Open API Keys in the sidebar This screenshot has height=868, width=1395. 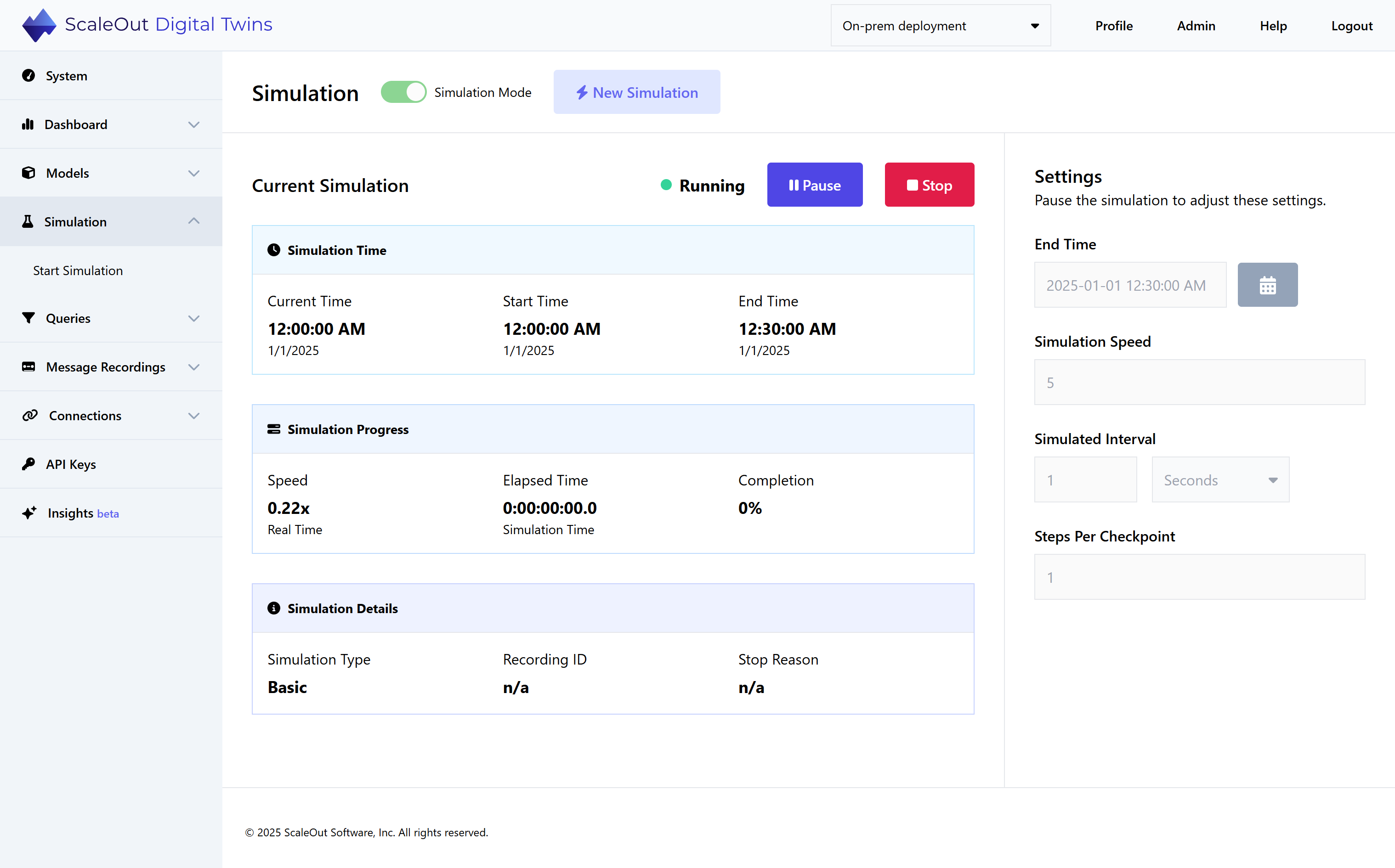coord(111,464)
